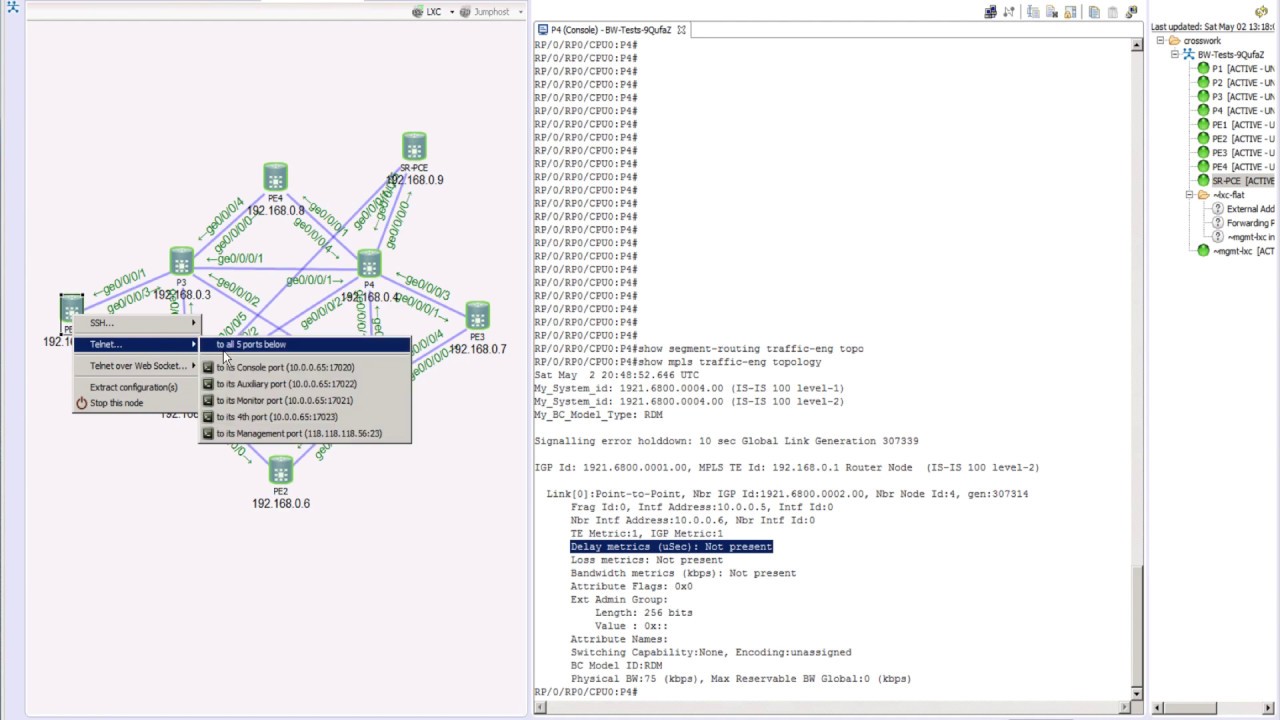This screenshot has width=1280, height=720.
Task: Click the LXC toolbar icon
Action: pos(418,12)
